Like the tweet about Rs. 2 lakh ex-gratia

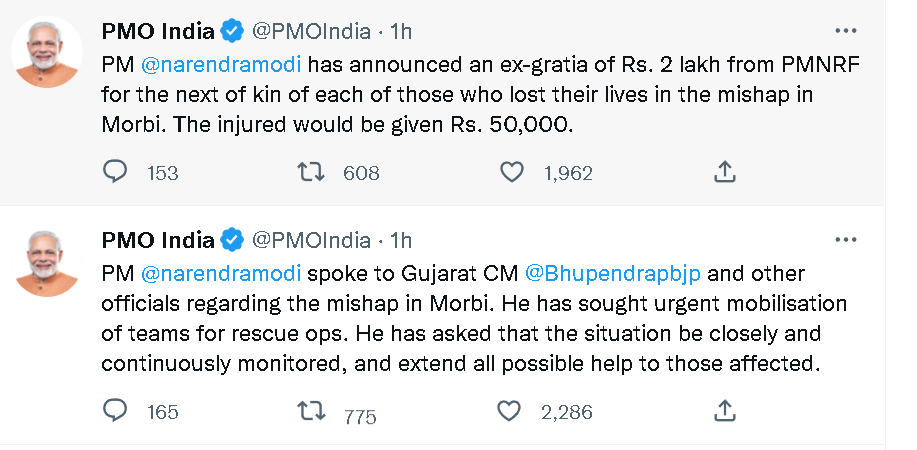[512, 172]
